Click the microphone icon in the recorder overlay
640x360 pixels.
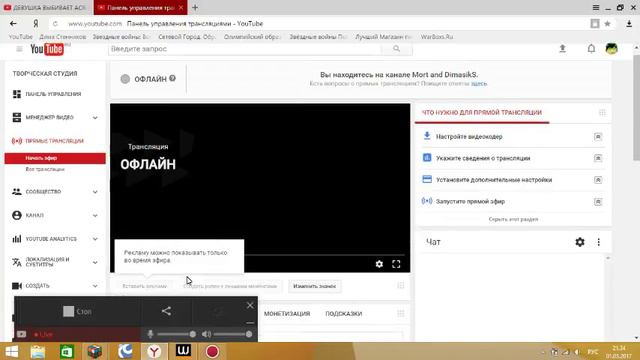click(x=150, y=334)
